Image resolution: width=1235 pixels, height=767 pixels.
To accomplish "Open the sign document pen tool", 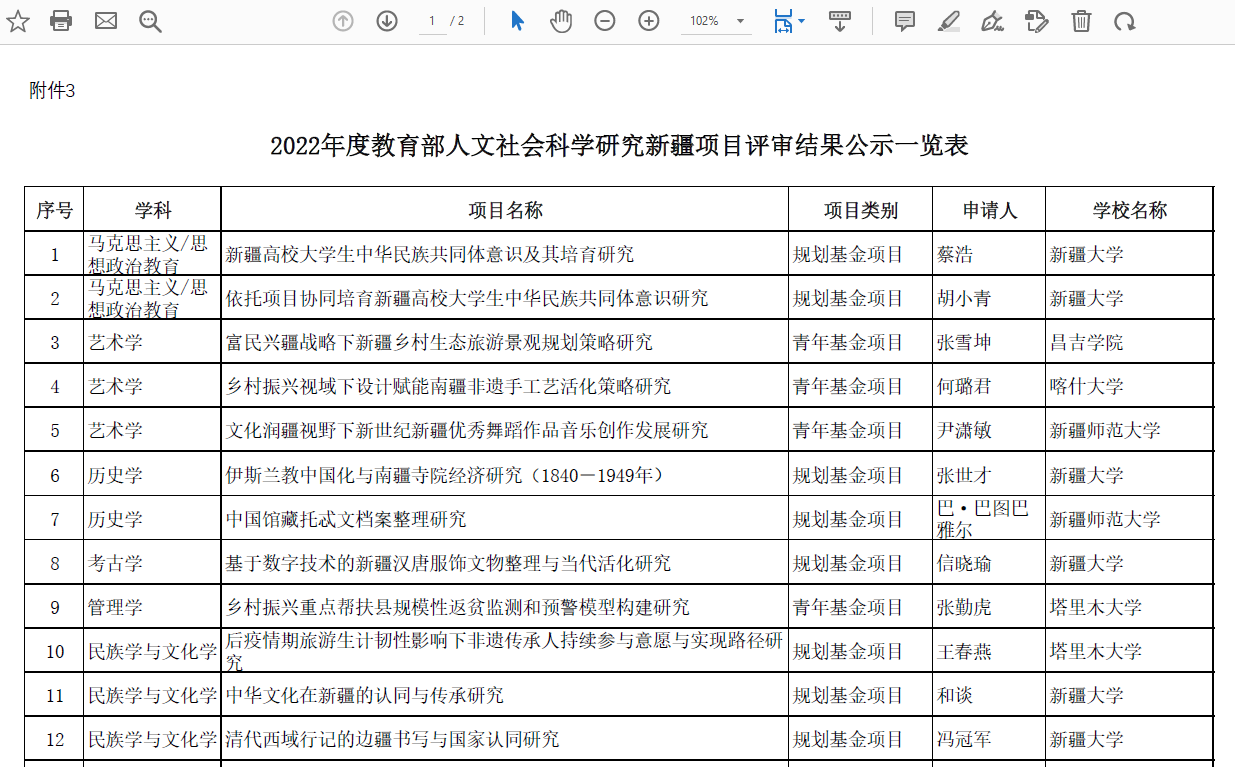I will 993,21.
